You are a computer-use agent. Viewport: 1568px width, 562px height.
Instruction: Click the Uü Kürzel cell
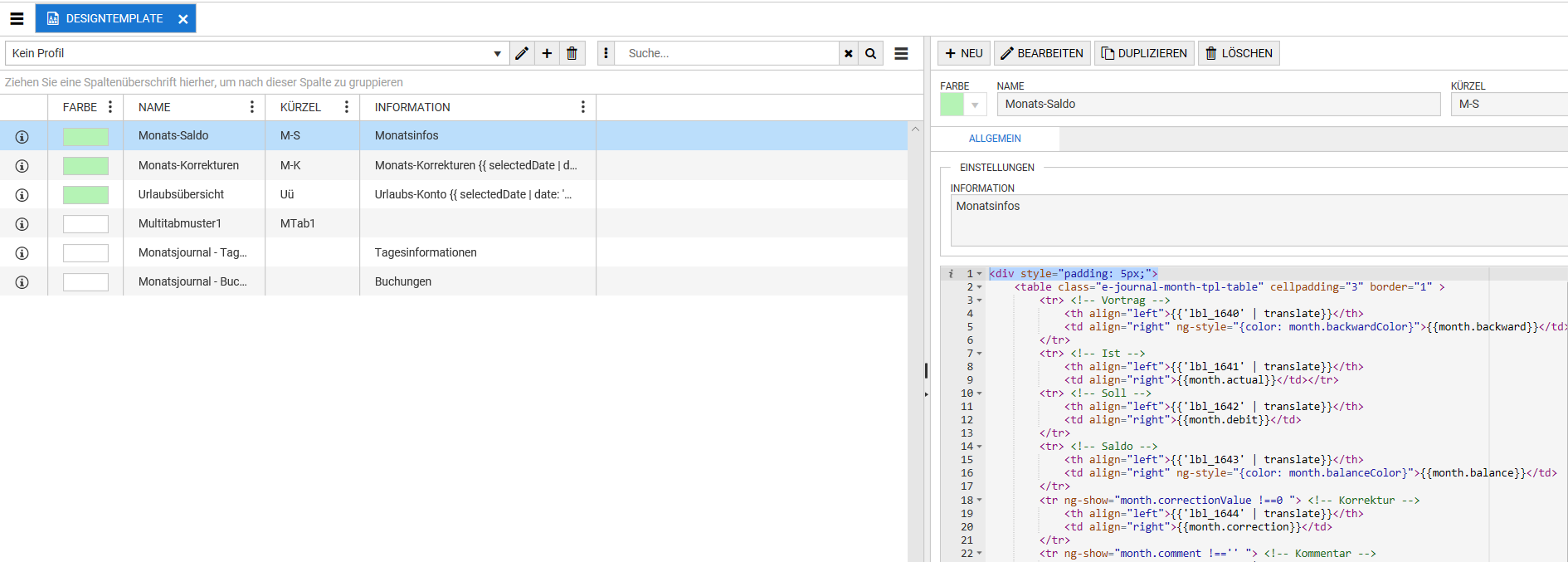[287, 194]
